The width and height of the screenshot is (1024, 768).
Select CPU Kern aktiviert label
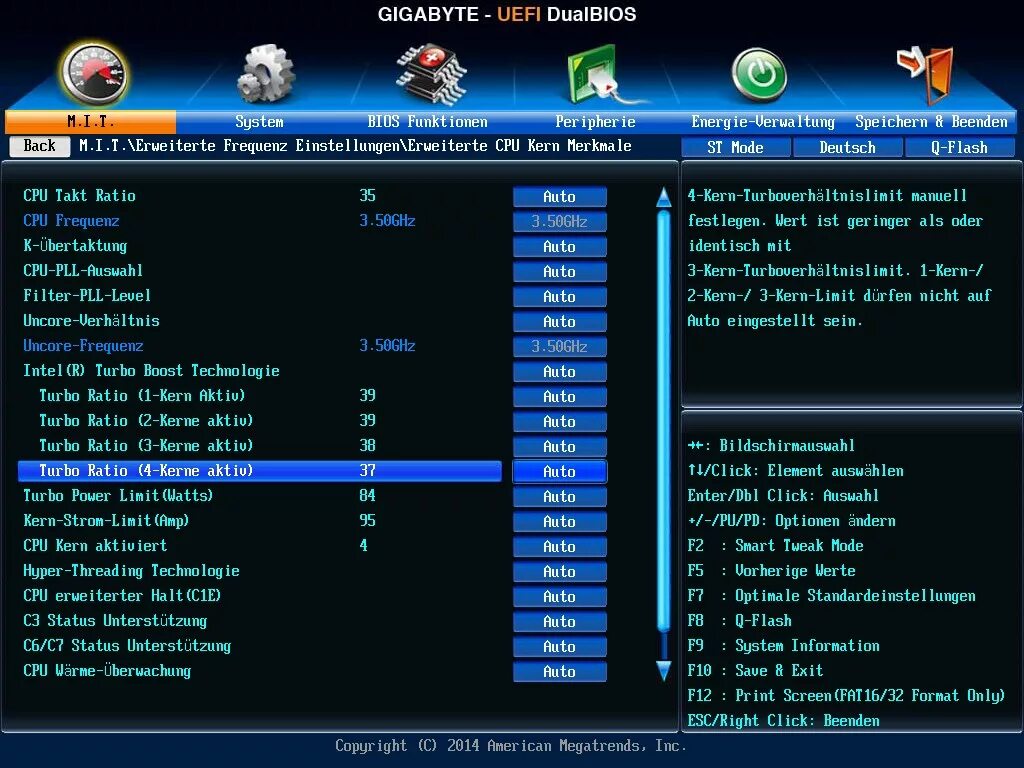pyautogui.click(x=95, y=545)
